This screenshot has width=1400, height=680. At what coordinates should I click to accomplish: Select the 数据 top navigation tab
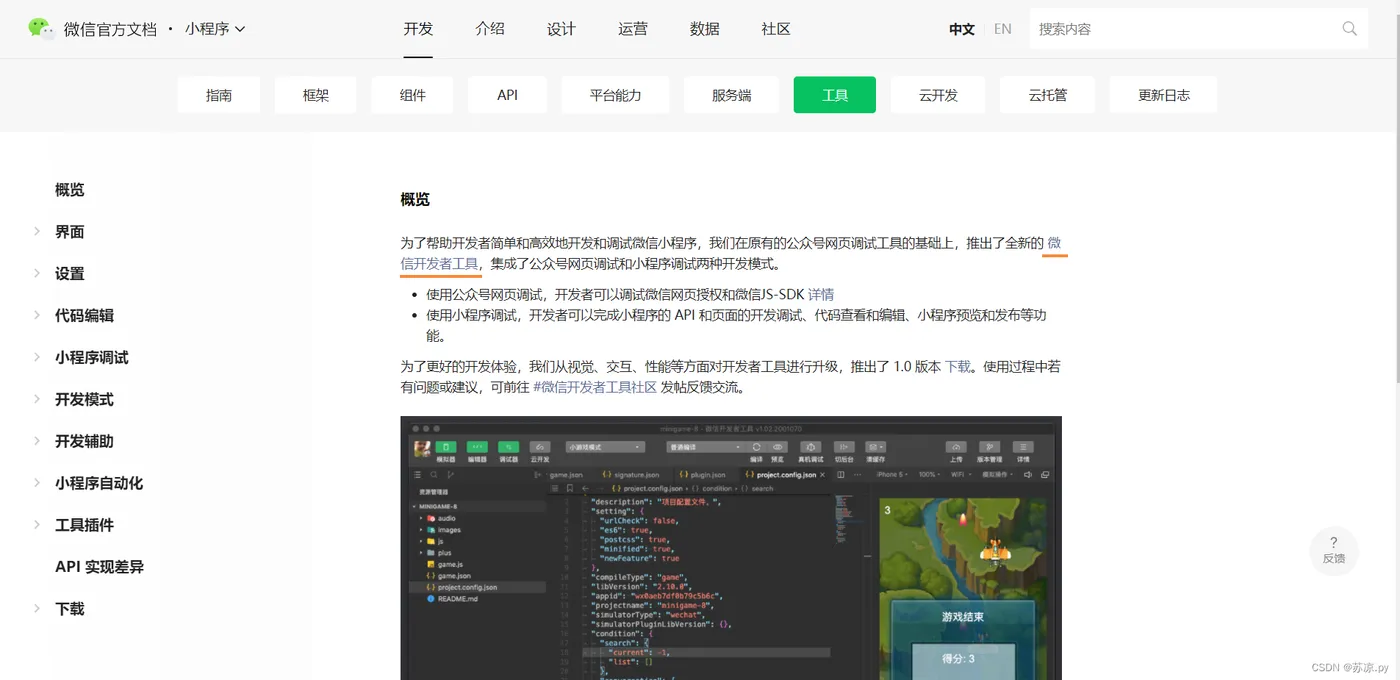click(704, 29)
